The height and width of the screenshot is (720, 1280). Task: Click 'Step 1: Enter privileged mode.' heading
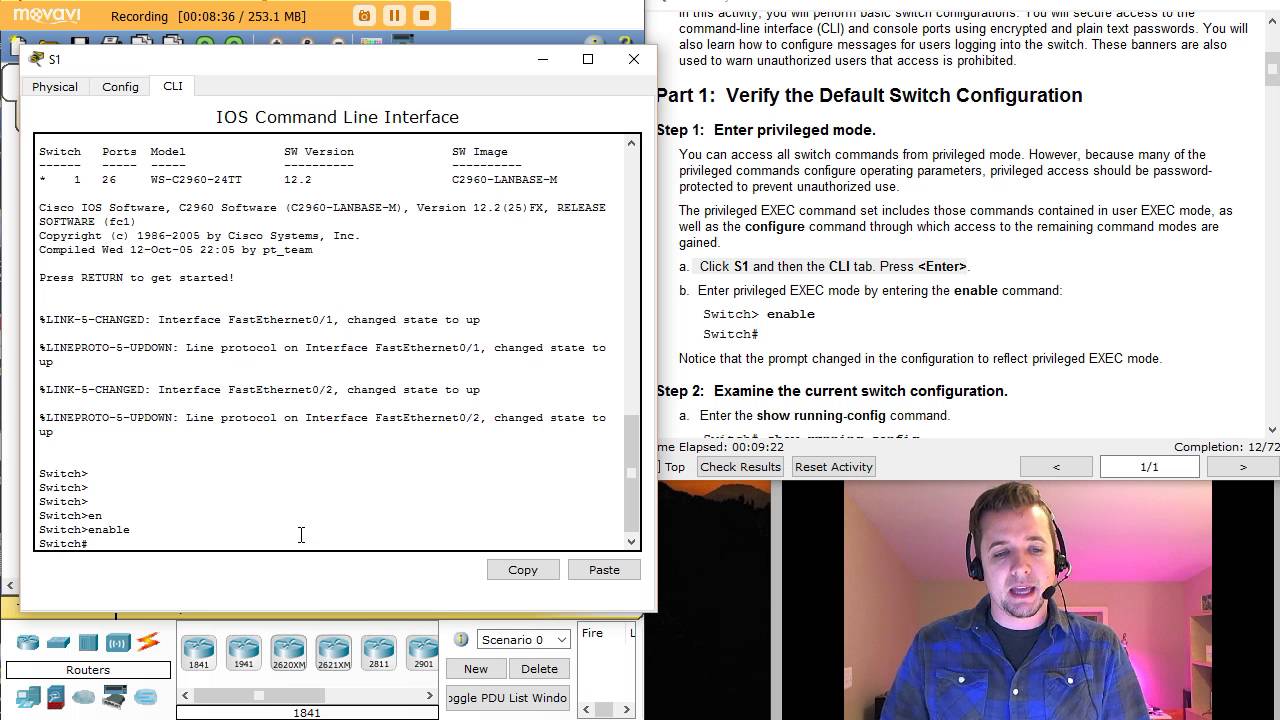coord(766,130)
